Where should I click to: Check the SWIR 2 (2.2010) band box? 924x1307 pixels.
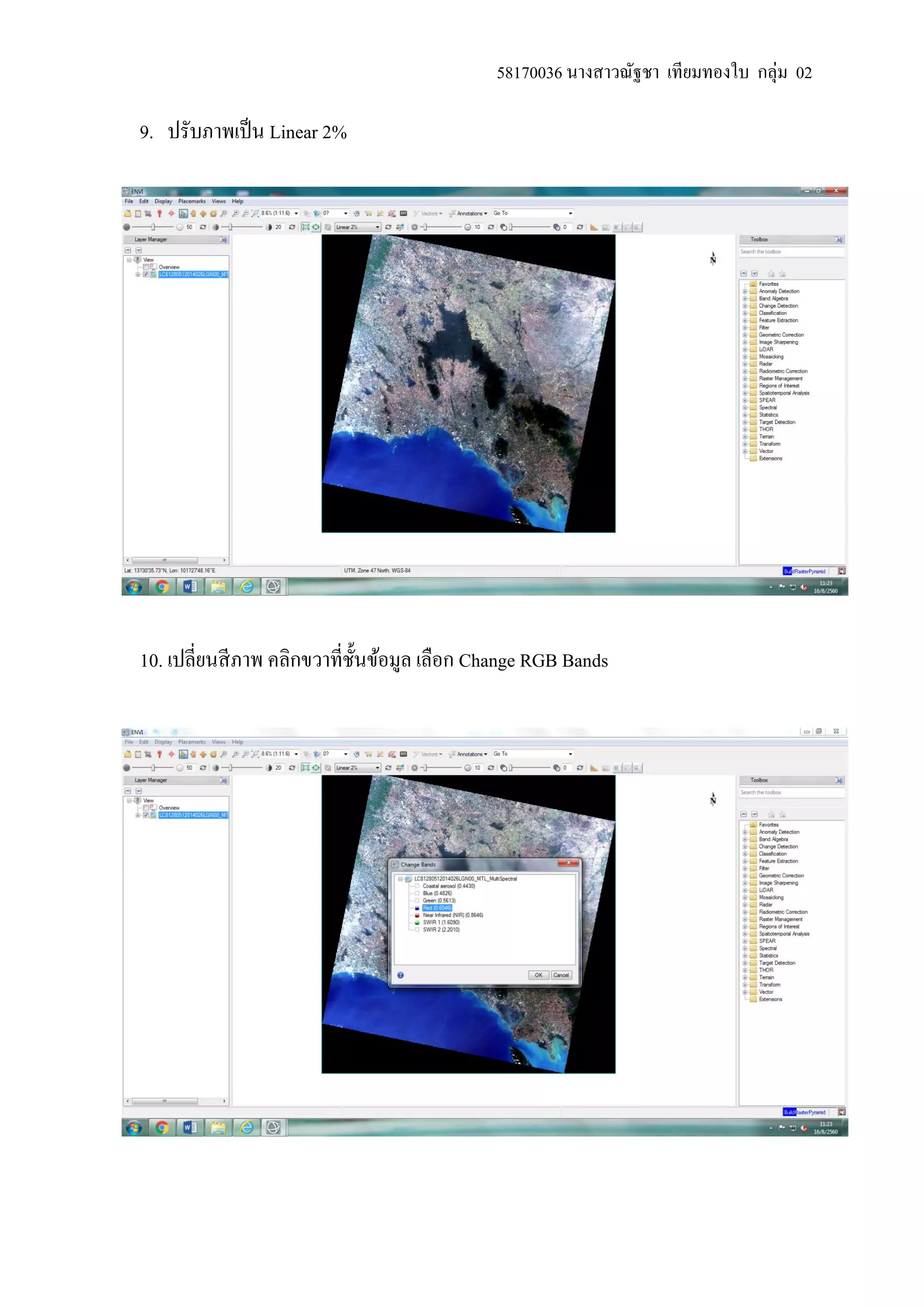point(417,930)
